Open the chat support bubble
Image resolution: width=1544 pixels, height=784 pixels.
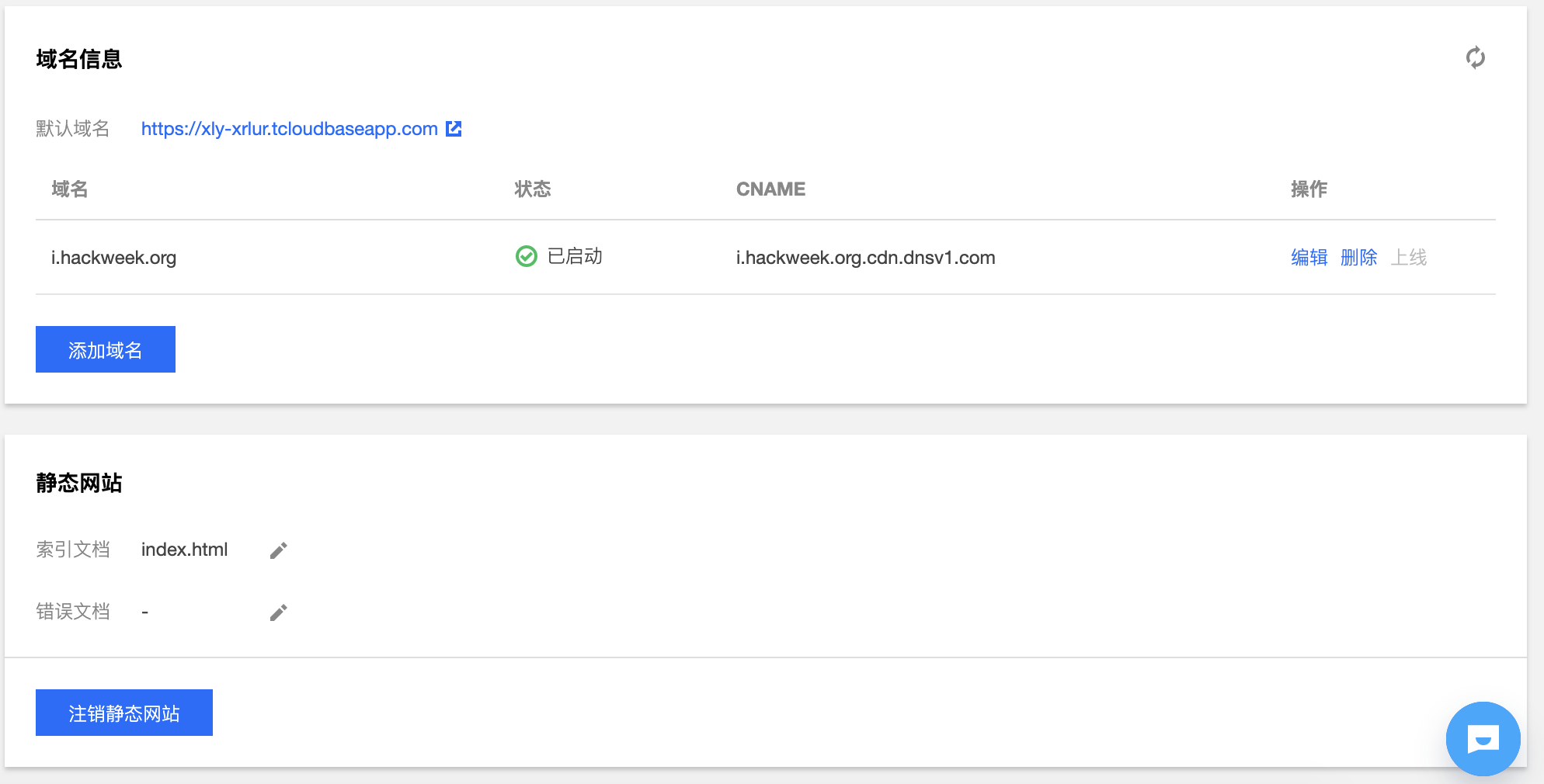pos(1483,739)
